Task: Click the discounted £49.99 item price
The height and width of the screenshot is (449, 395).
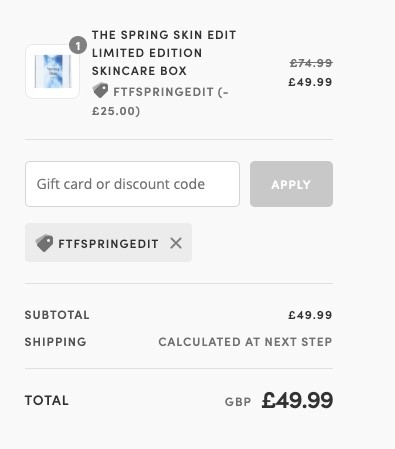Action: pos(310,82)
